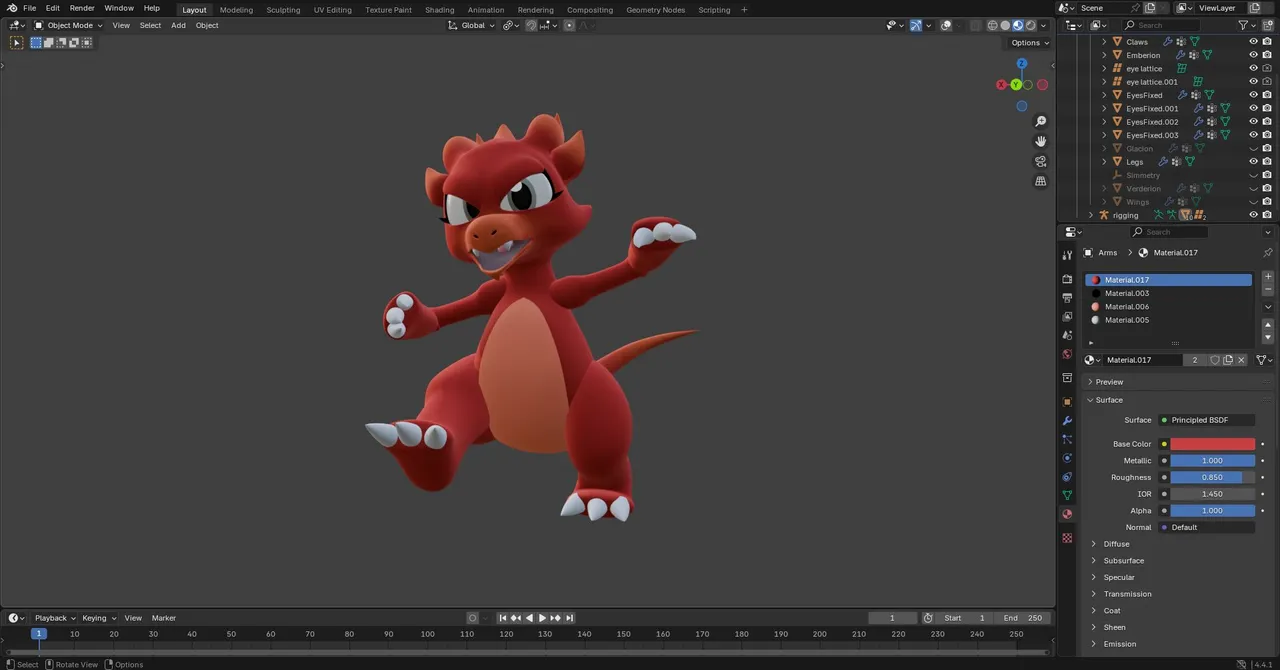Open the Collection properties tab icon
Screen dimensions: 1280x670
coord(1067,378)
